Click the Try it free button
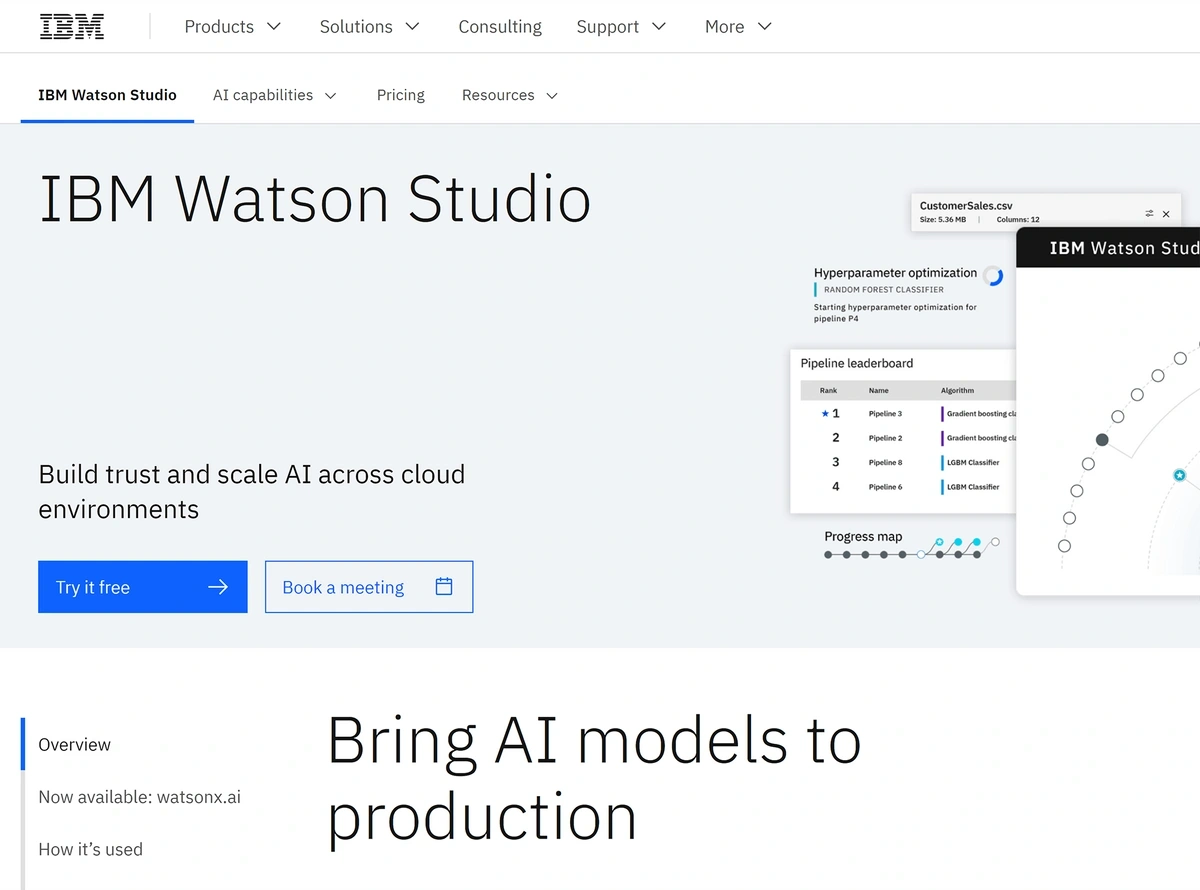Screen dimensions: 1200x890 click(x=143, y=587)
